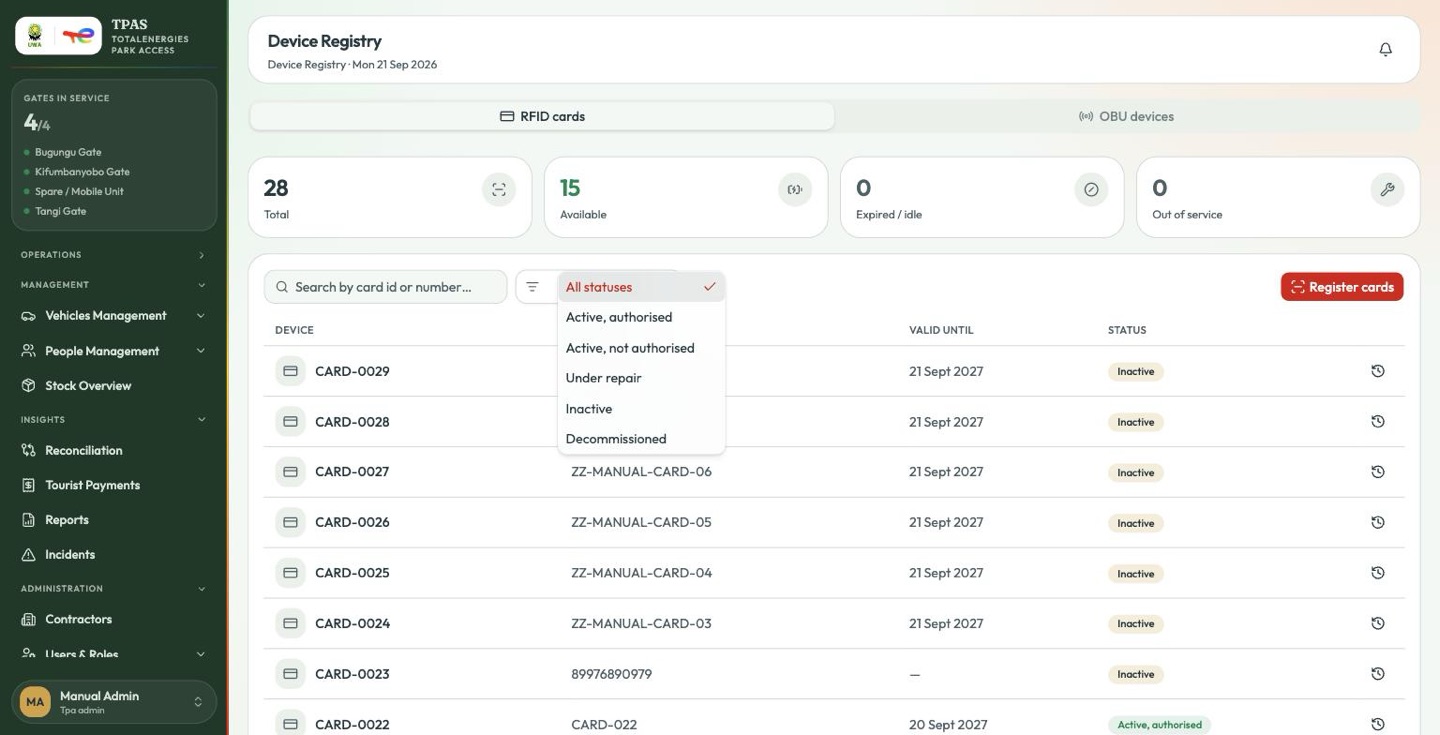The image size is (1440, 735).
Task: Click the 20 Sept 2027 valid until date
Action: pyautogui.click(x=948, y=724)
